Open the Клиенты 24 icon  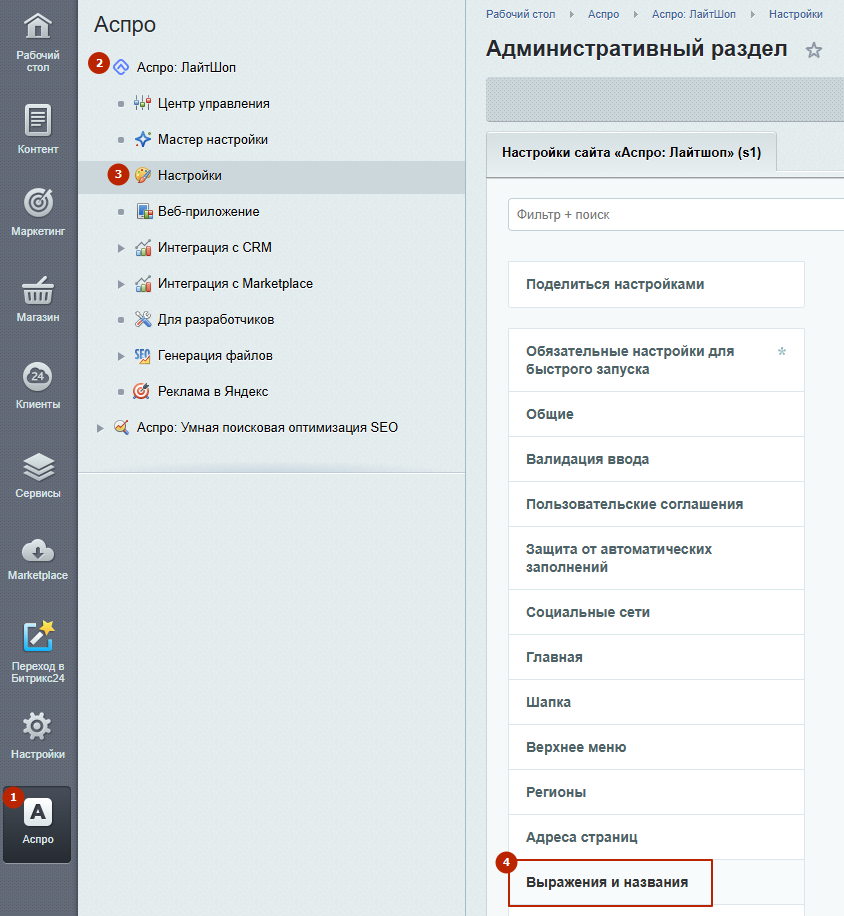click(x=37, y=377)
